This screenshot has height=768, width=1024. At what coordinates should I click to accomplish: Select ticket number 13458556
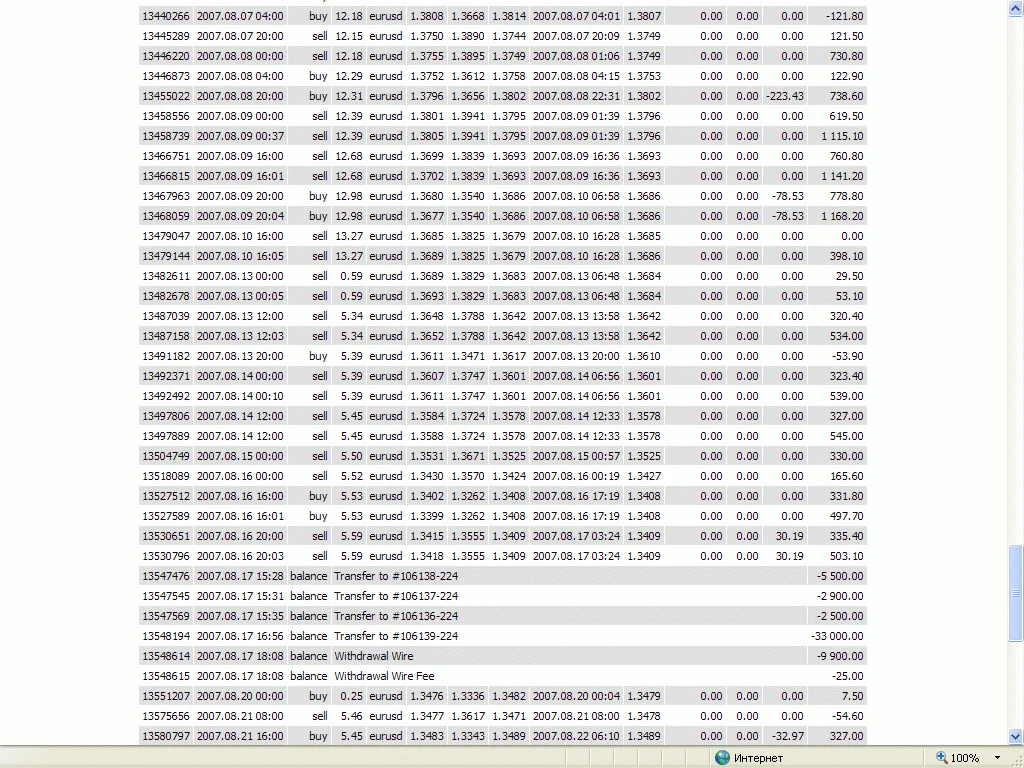tap(166, 116)
